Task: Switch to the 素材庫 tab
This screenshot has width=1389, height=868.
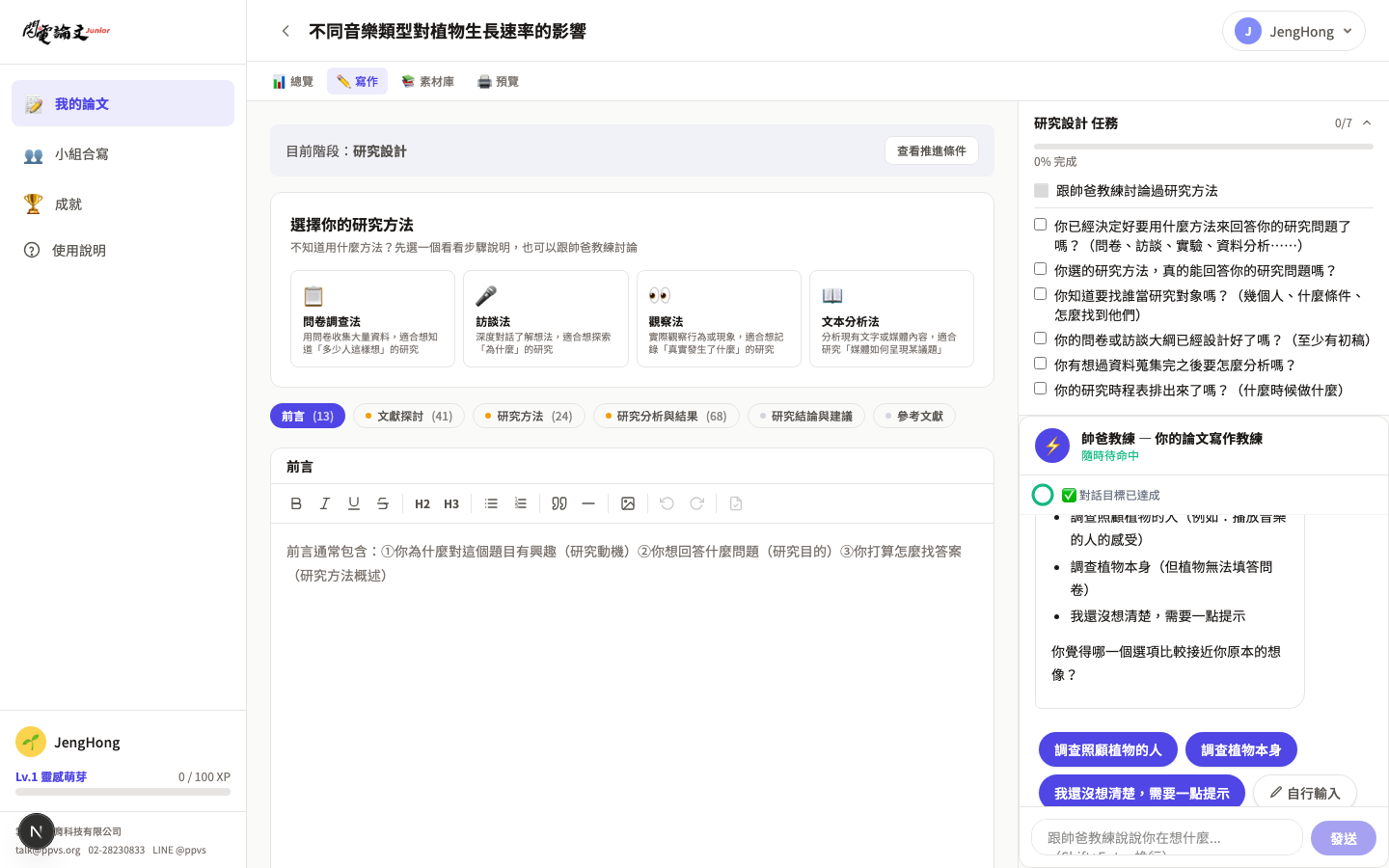Action: coord(428,81)
